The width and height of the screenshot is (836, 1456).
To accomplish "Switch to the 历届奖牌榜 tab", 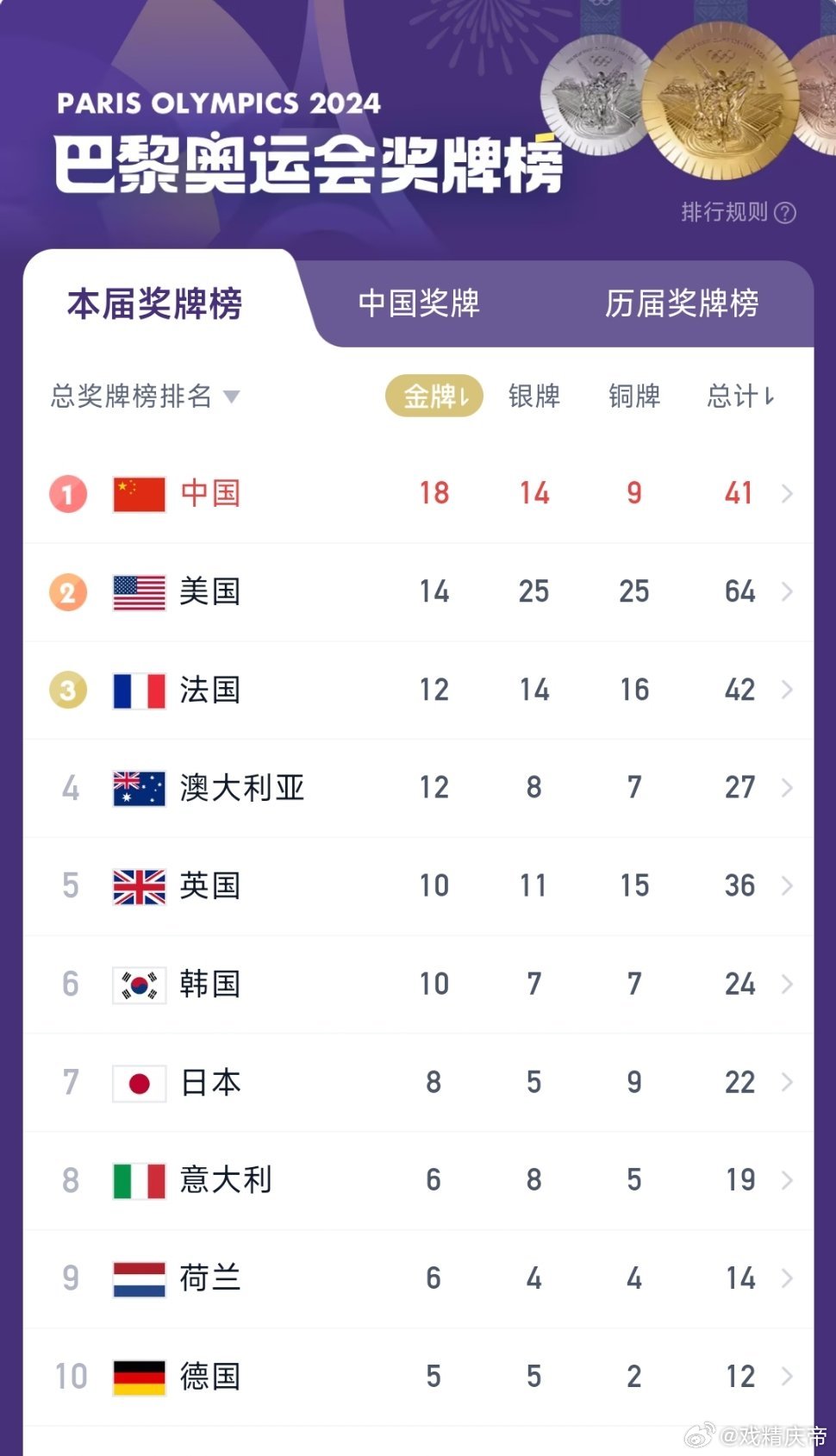I will coord(681,303).
